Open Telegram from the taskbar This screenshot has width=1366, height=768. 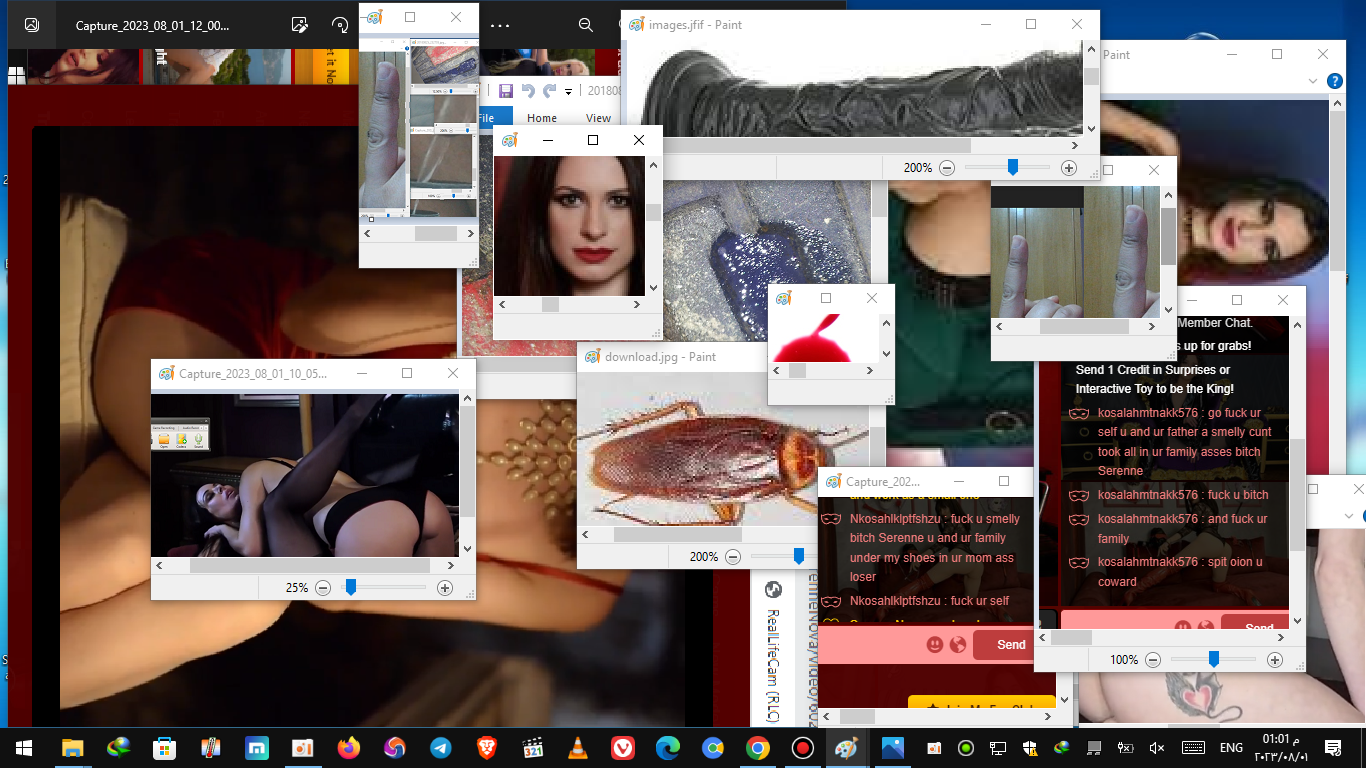pos(440,748)
